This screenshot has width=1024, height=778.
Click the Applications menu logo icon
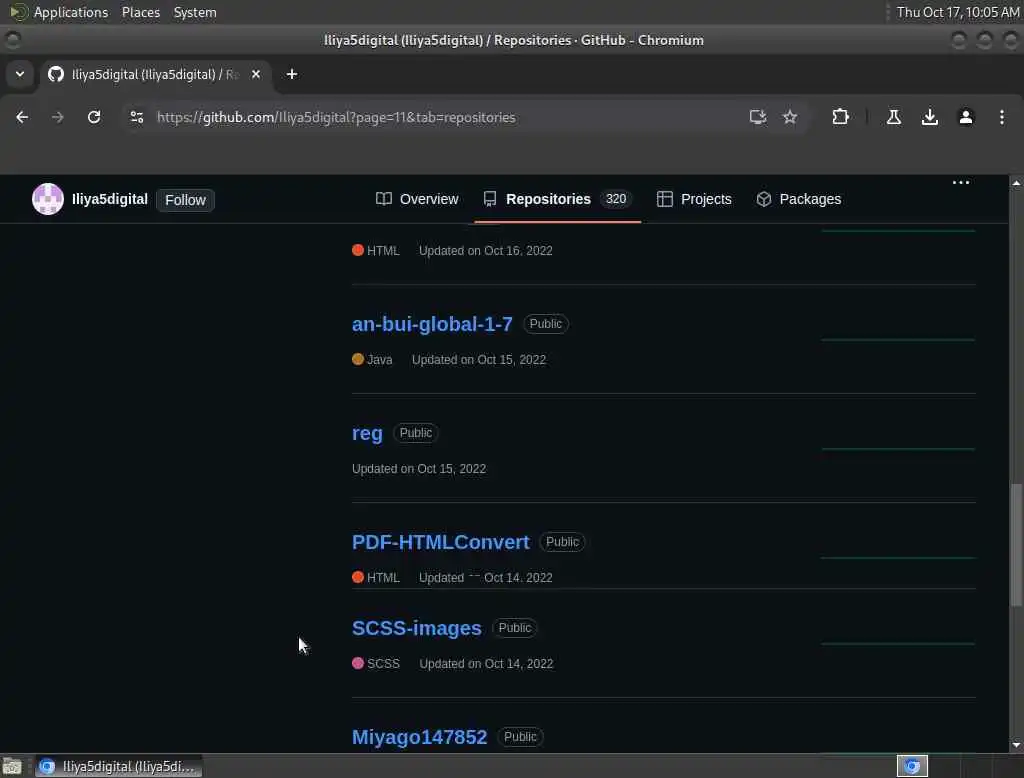[18, 12]
